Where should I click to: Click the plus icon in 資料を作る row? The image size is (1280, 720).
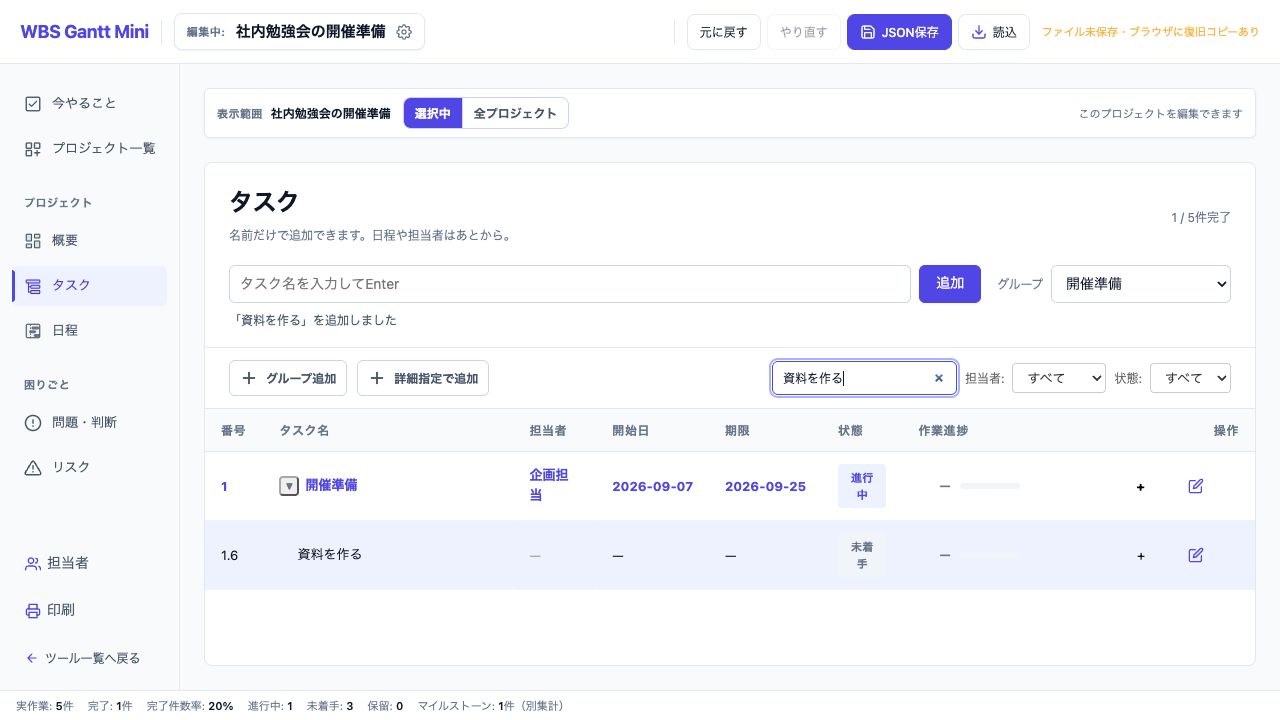1141,556
